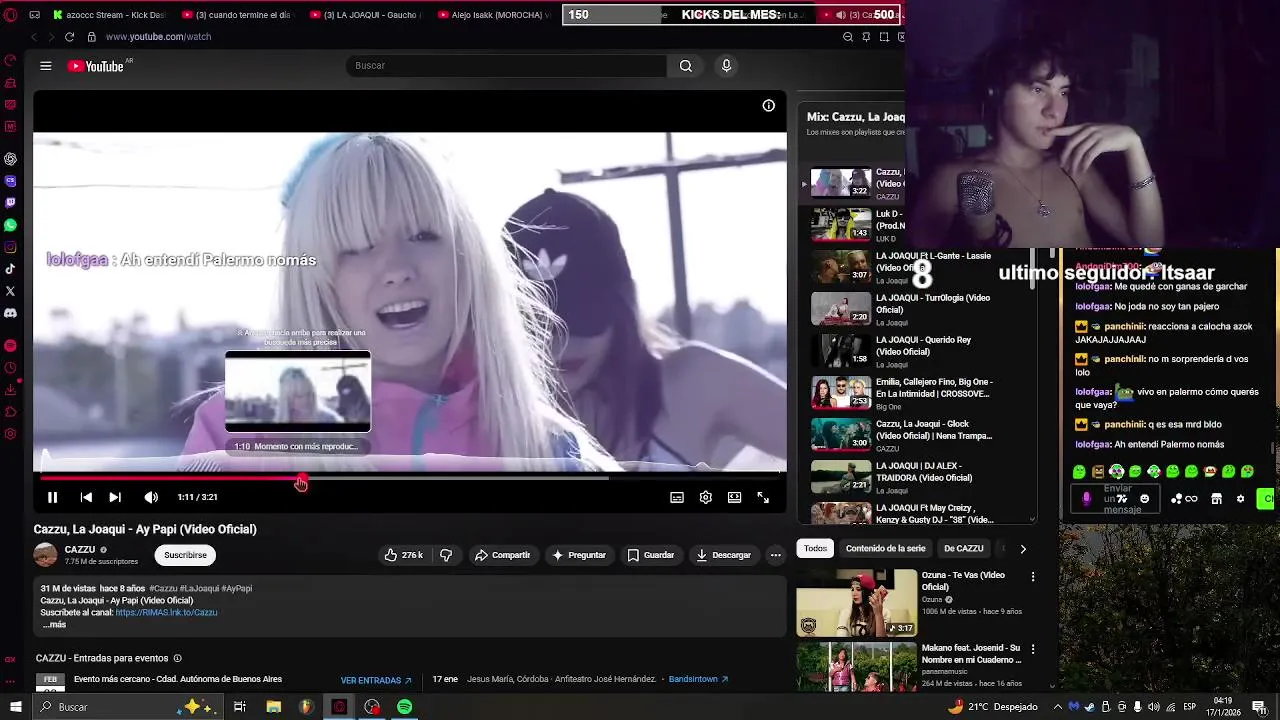Open X (Twitter) in the browser sidebar
This screenshot has height=720, width=1280.
[10, 291]
